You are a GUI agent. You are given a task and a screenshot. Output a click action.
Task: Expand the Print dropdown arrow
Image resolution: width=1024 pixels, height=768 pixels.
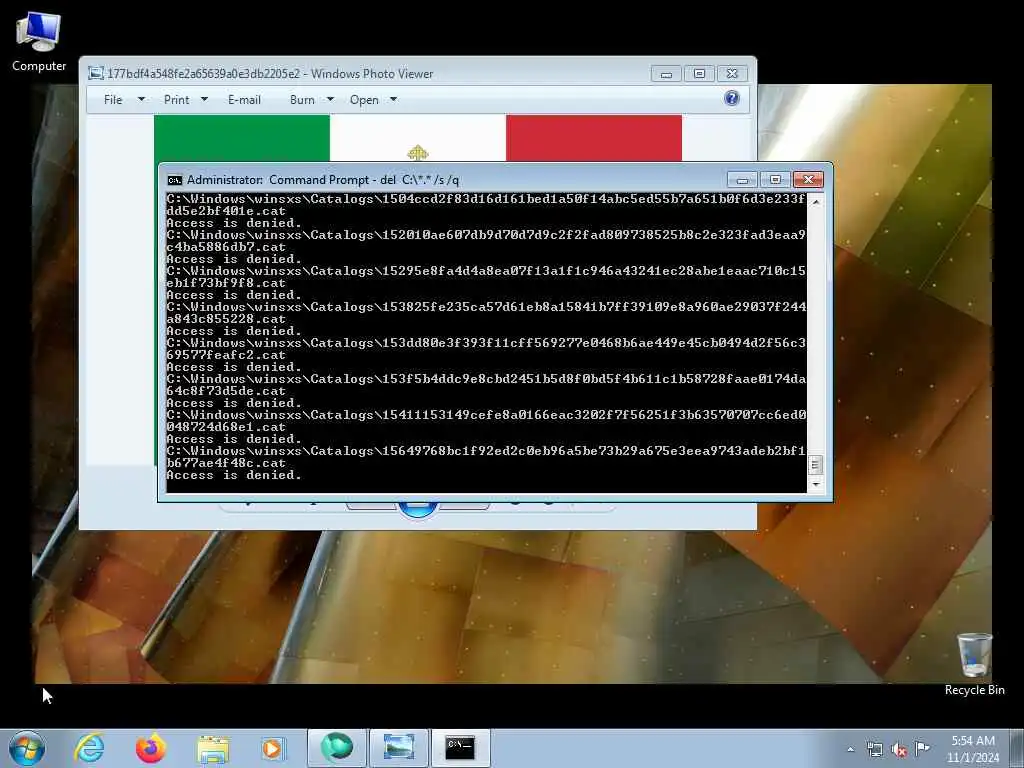coord(204,99)
